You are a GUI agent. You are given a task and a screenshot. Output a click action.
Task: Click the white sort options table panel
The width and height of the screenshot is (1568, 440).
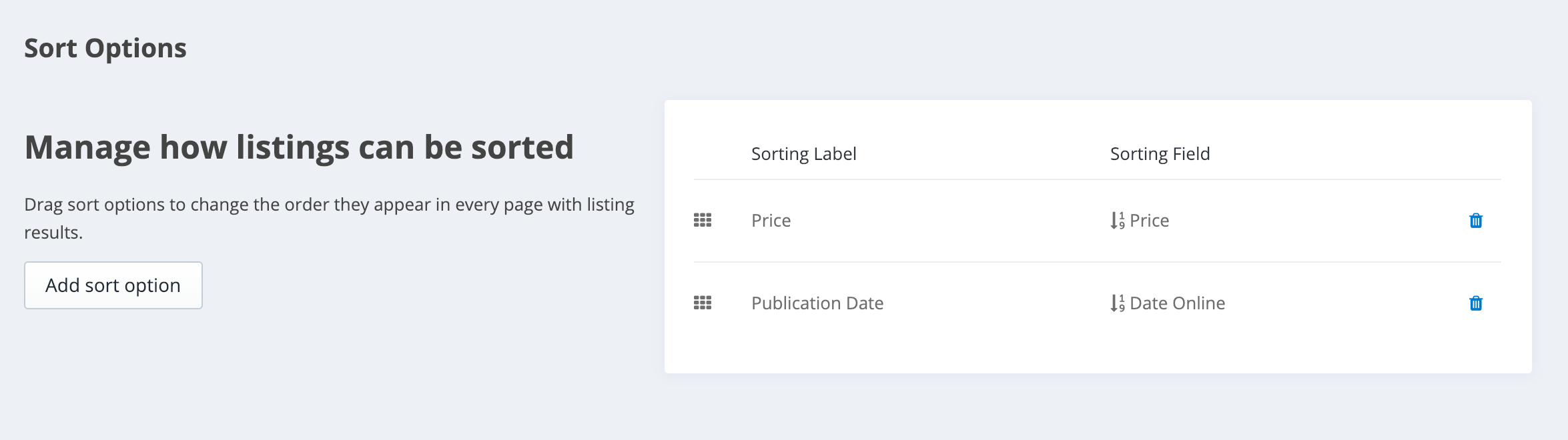point(1098,237)
